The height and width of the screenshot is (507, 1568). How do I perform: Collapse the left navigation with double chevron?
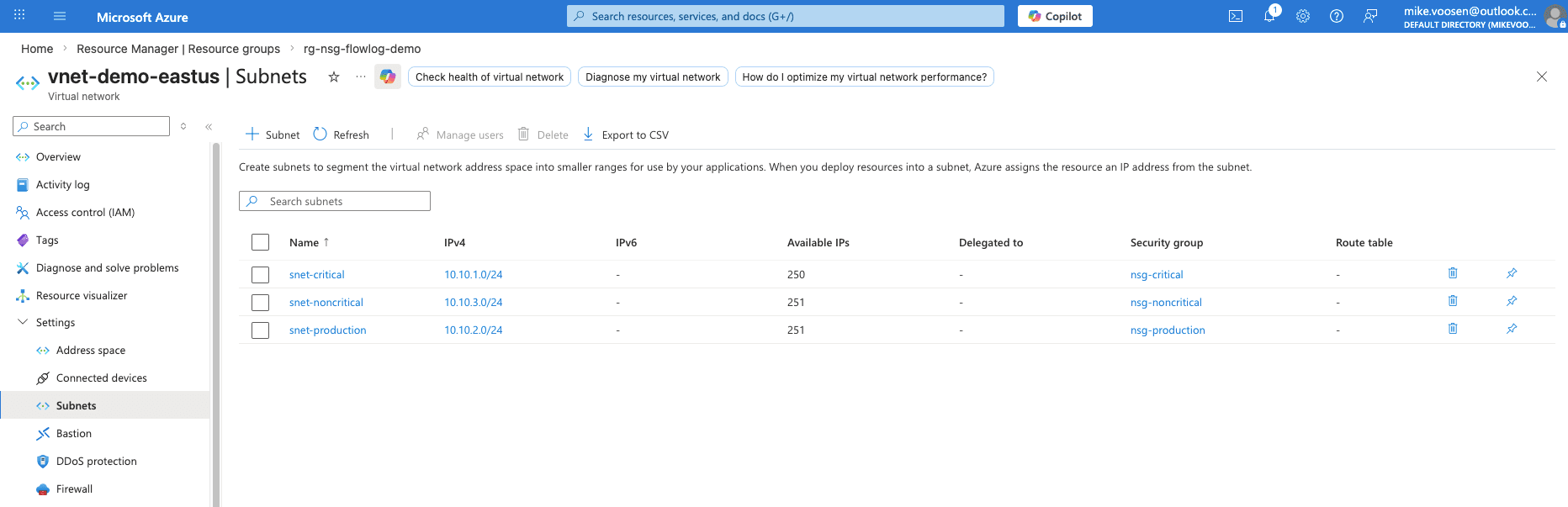point(209,126)
